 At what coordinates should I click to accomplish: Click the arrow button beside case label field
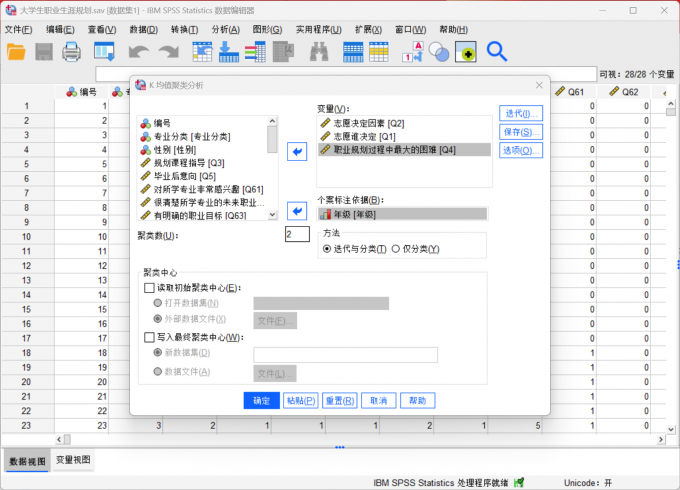pyautogui.click(x=297, y=211)
